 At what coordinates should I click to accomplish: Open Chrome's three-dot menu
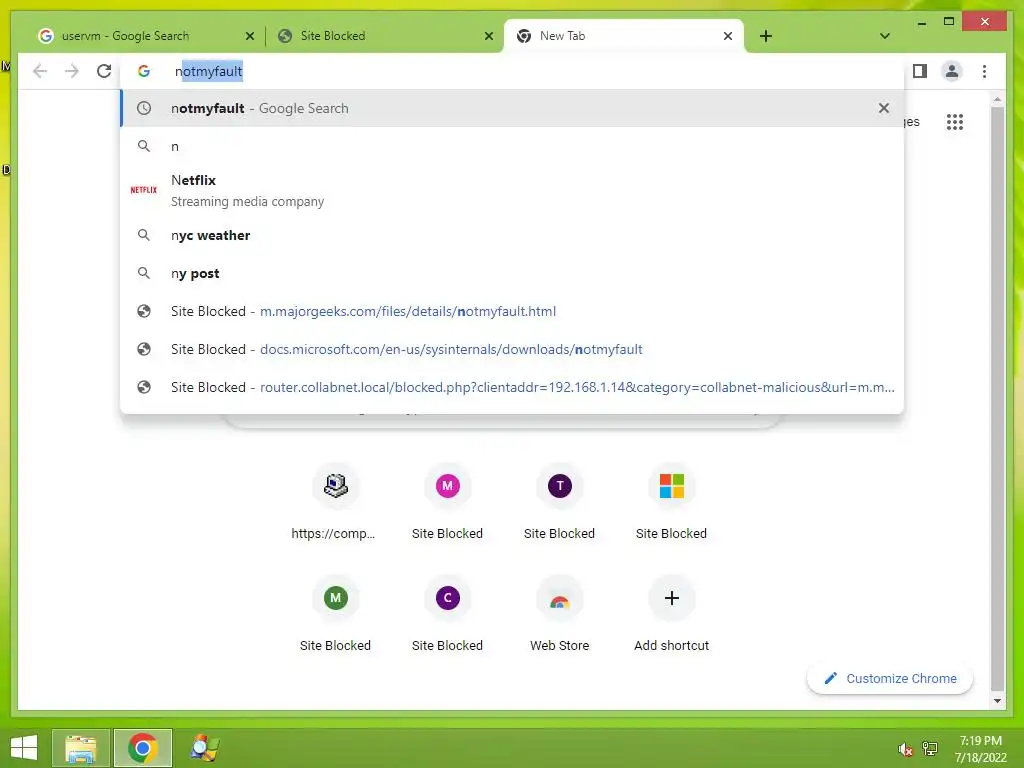click(984, 71)
